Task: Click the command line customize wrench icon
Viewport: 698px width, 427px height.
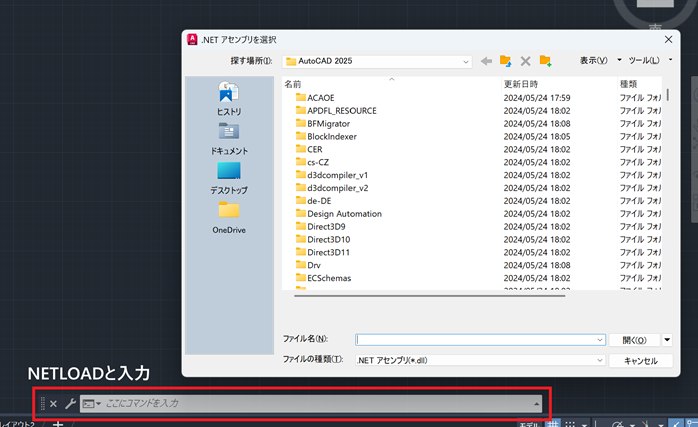Action: 70,404
